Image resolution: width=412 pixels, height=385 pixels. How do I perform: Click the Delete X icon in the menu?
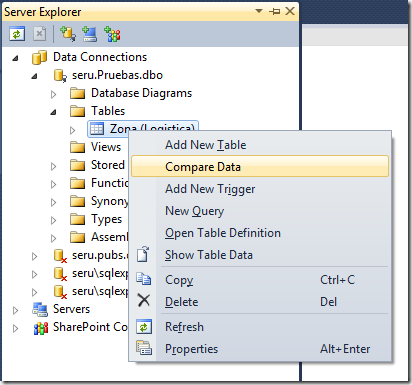pos(144,300)
